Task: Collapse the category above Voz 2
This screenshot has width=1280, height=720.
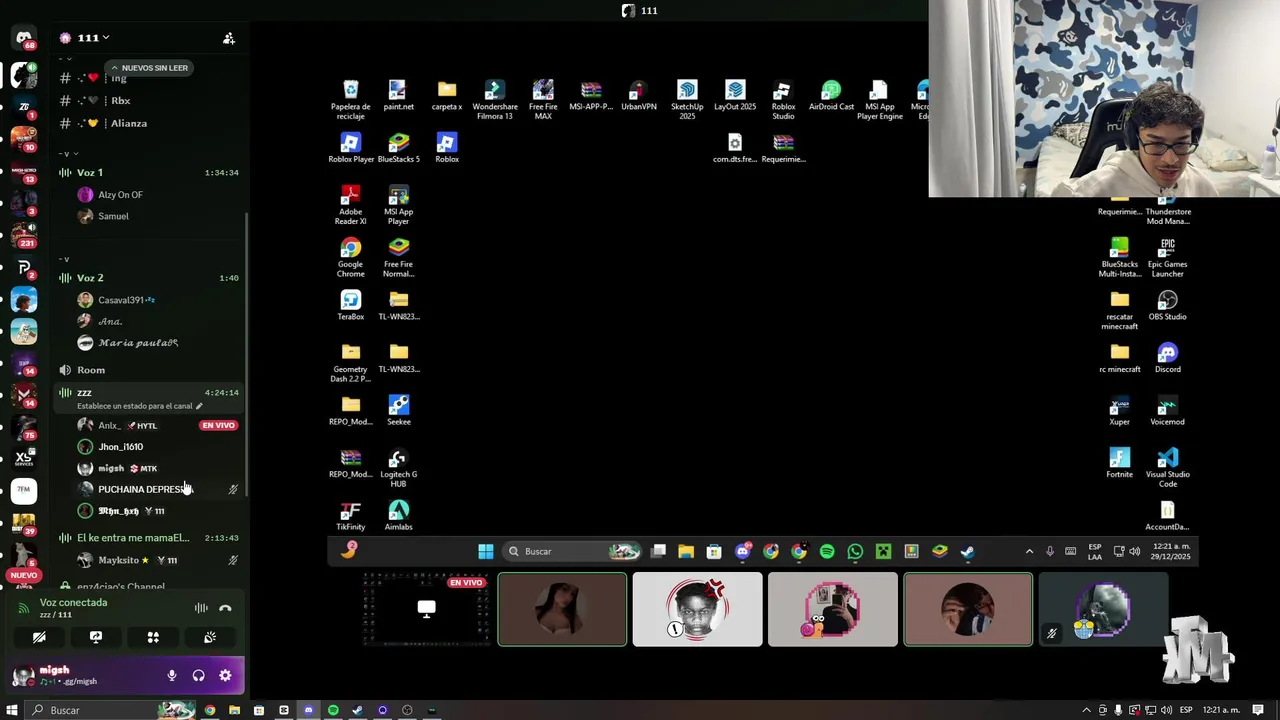Action: (x=65, y=259)
